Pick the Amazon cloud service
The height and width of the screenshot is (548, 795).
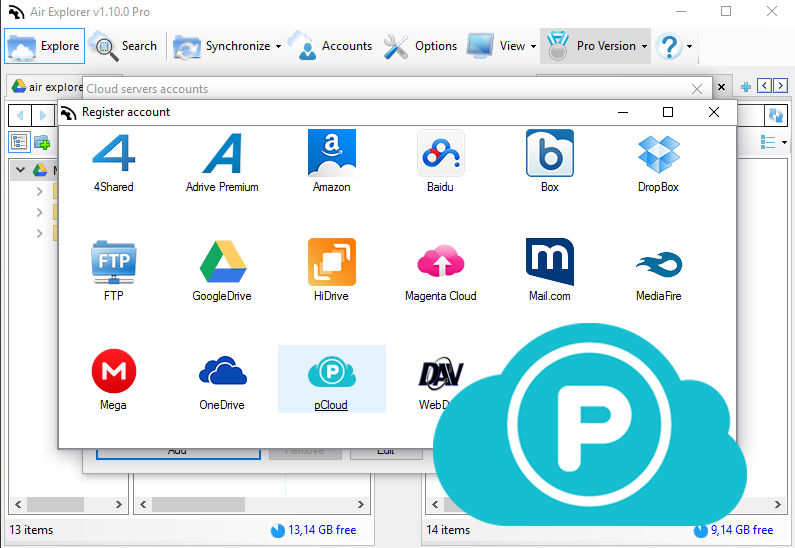(x=332, y=153)
